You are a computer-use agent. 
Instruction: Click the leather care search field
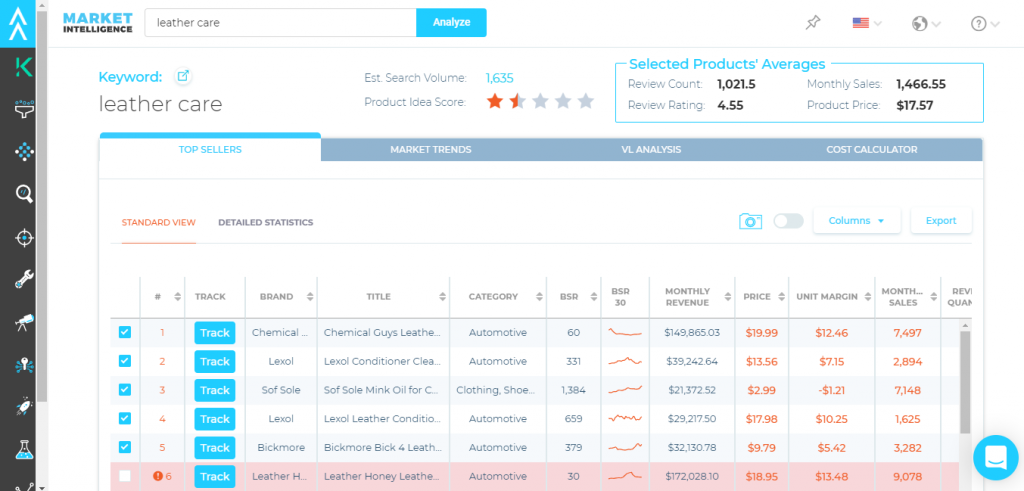coord(280,23)
